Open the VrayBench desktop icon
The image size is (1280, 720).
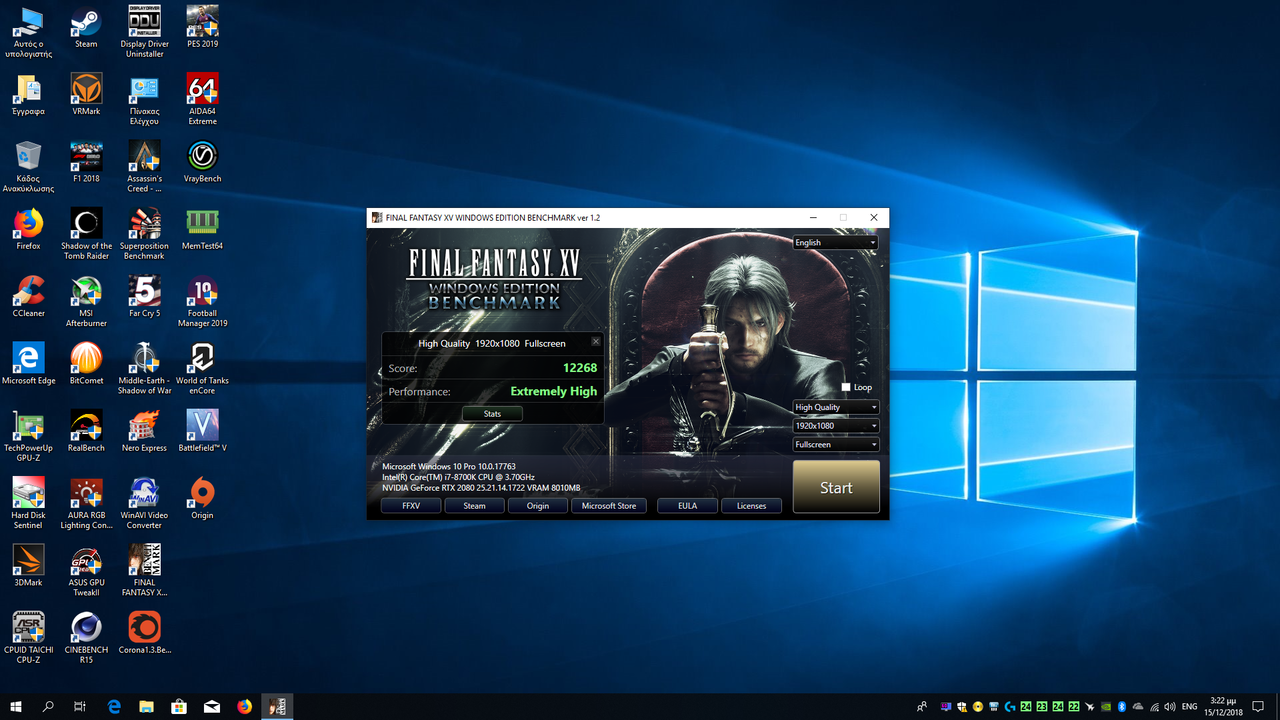[x=202, y=162]
